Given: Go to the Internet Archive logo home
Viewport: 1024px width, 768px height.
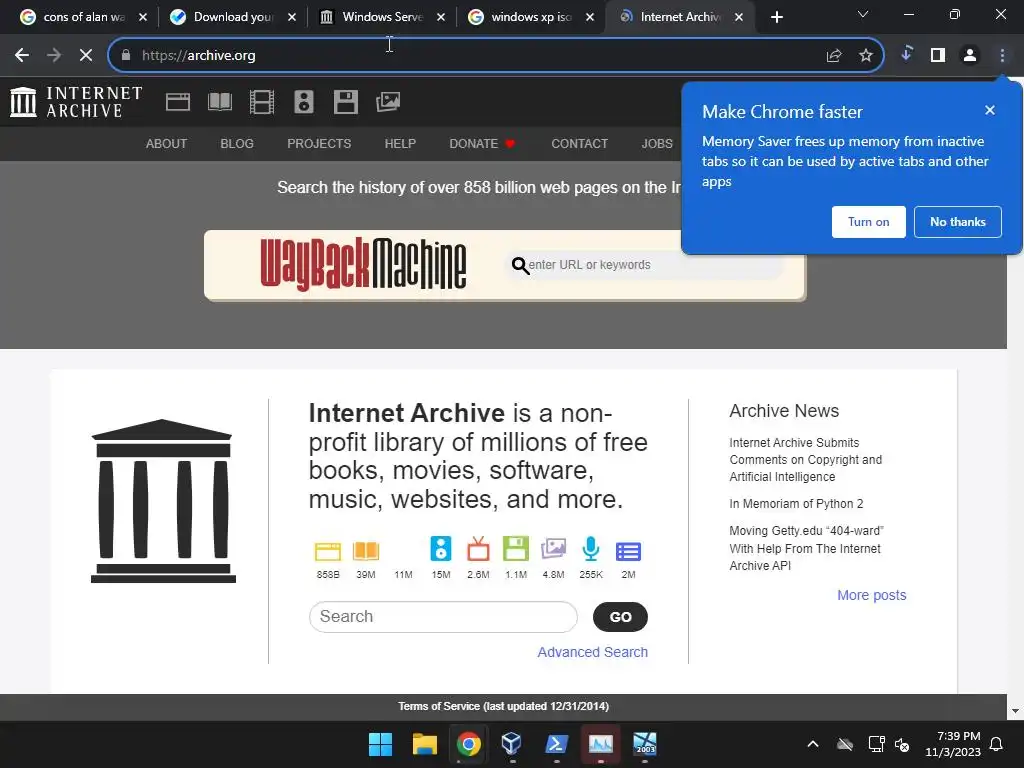Looking at the screenshot, I should point(76,102).
